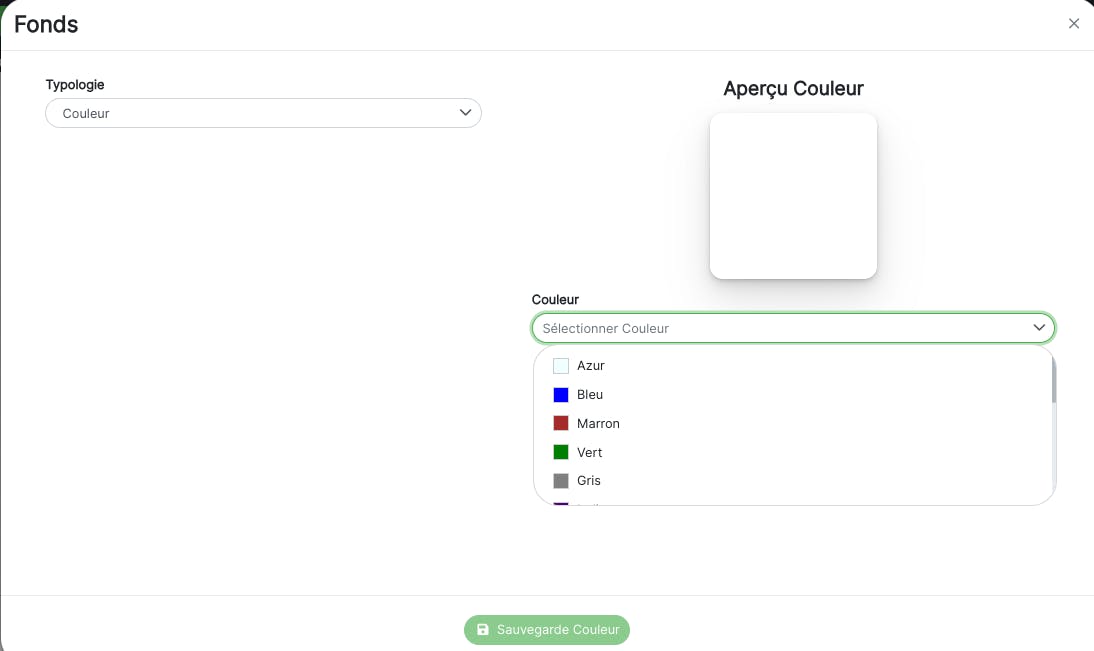Click the Aperçu Couleur preview box

[x=793, y=196]
